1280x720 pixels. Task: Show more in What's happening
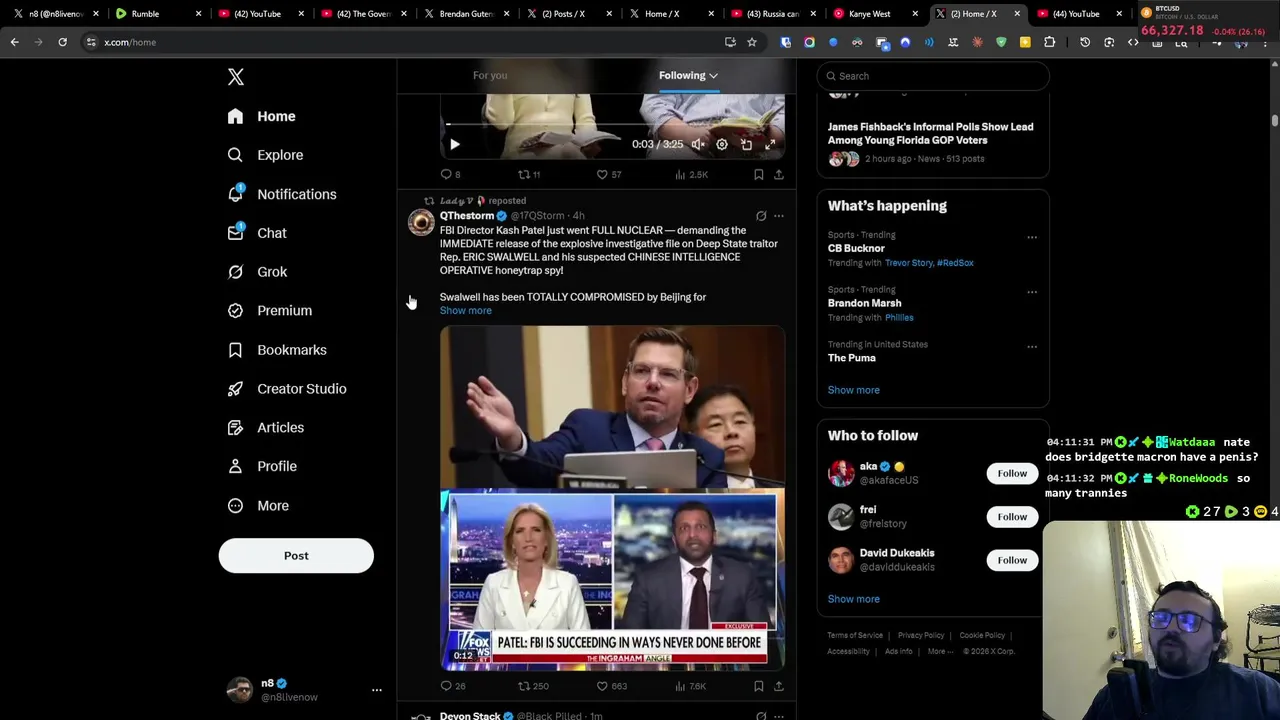853,390
